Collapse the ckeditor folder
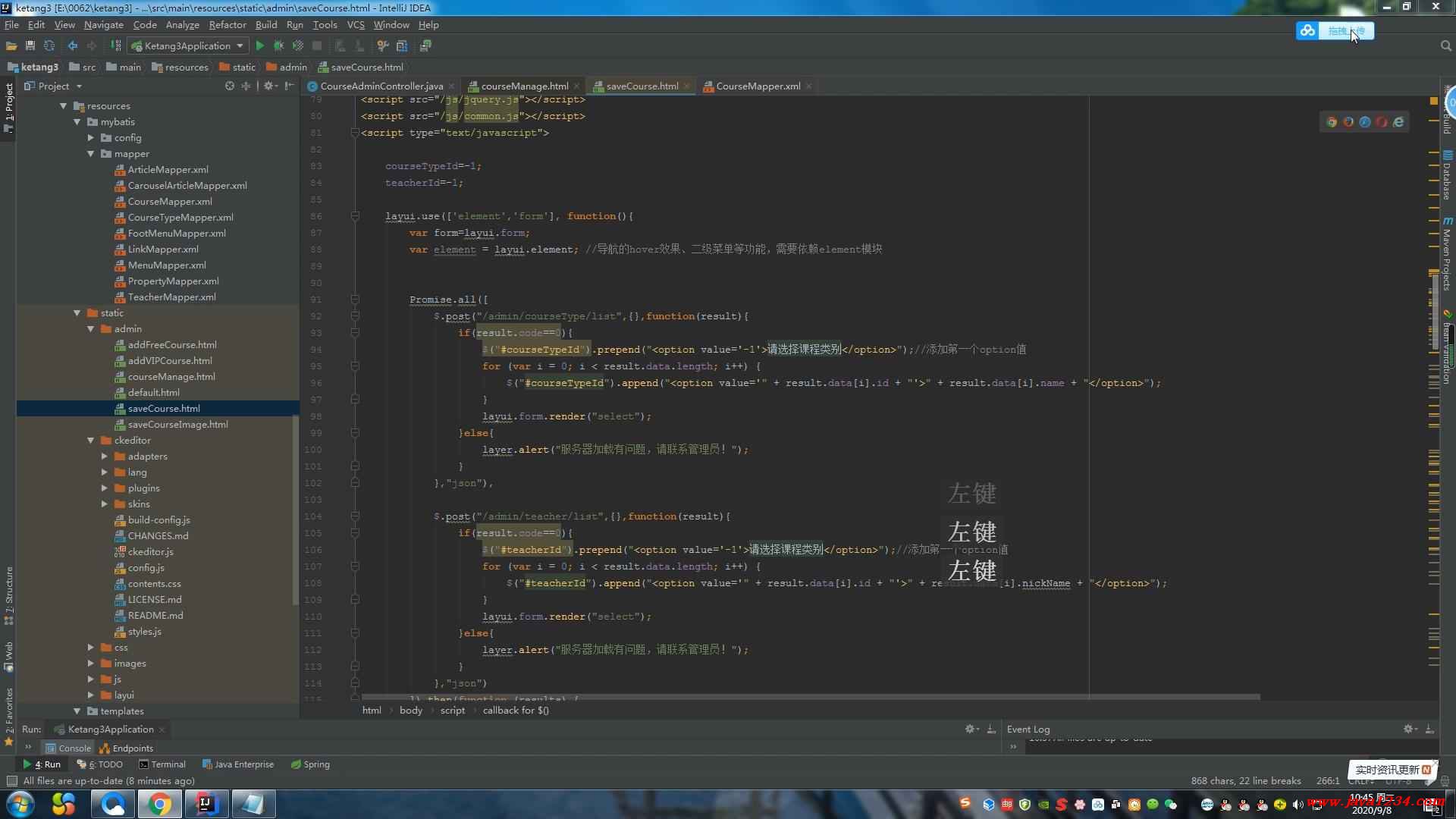1456x819 pixels. [x=91, y=441]
